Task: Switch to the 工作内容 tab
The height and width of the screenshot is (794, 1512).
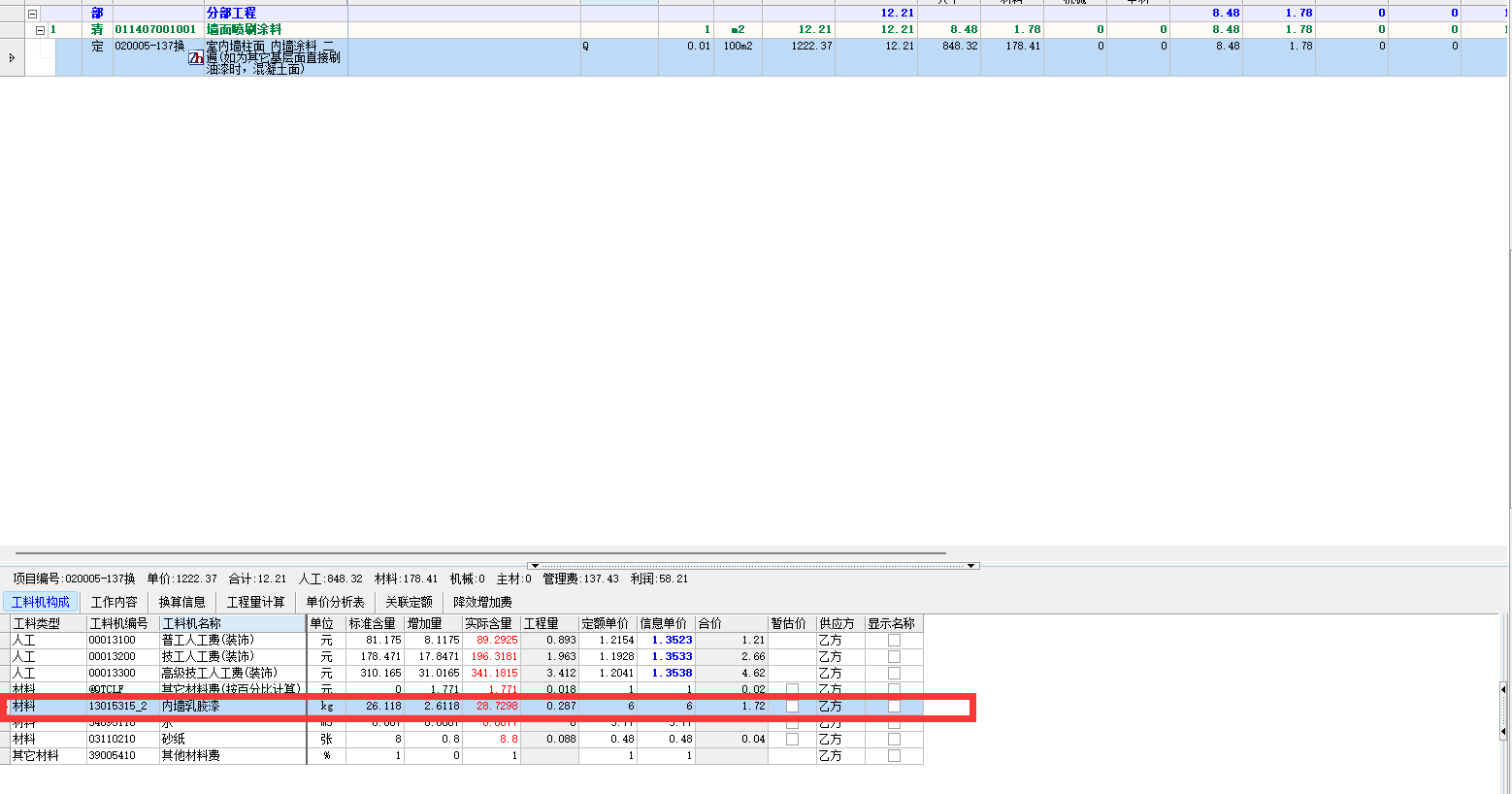Action: 115,602
